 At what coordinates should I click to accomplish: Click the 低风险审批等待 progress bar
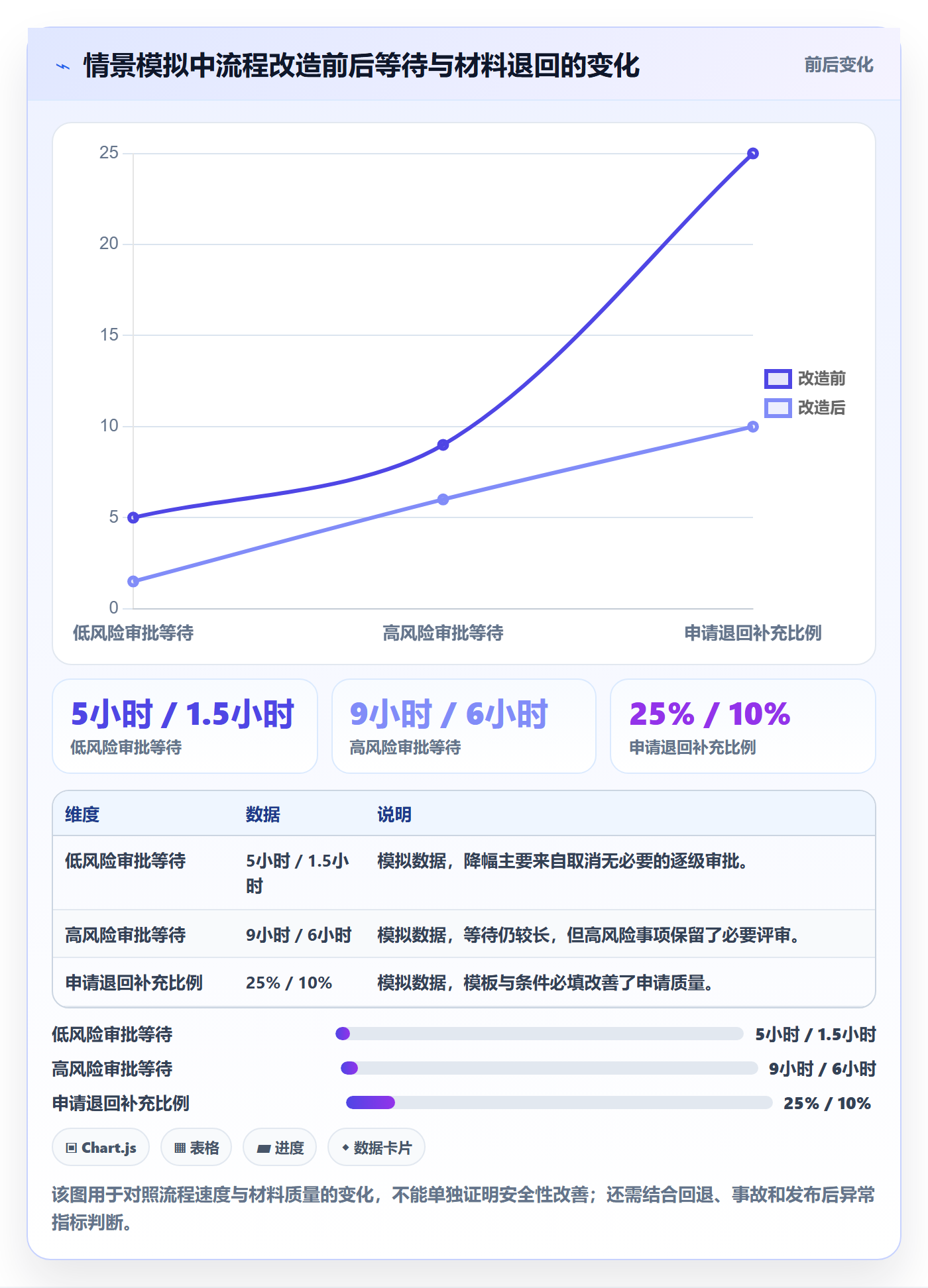click(540, 1034)
